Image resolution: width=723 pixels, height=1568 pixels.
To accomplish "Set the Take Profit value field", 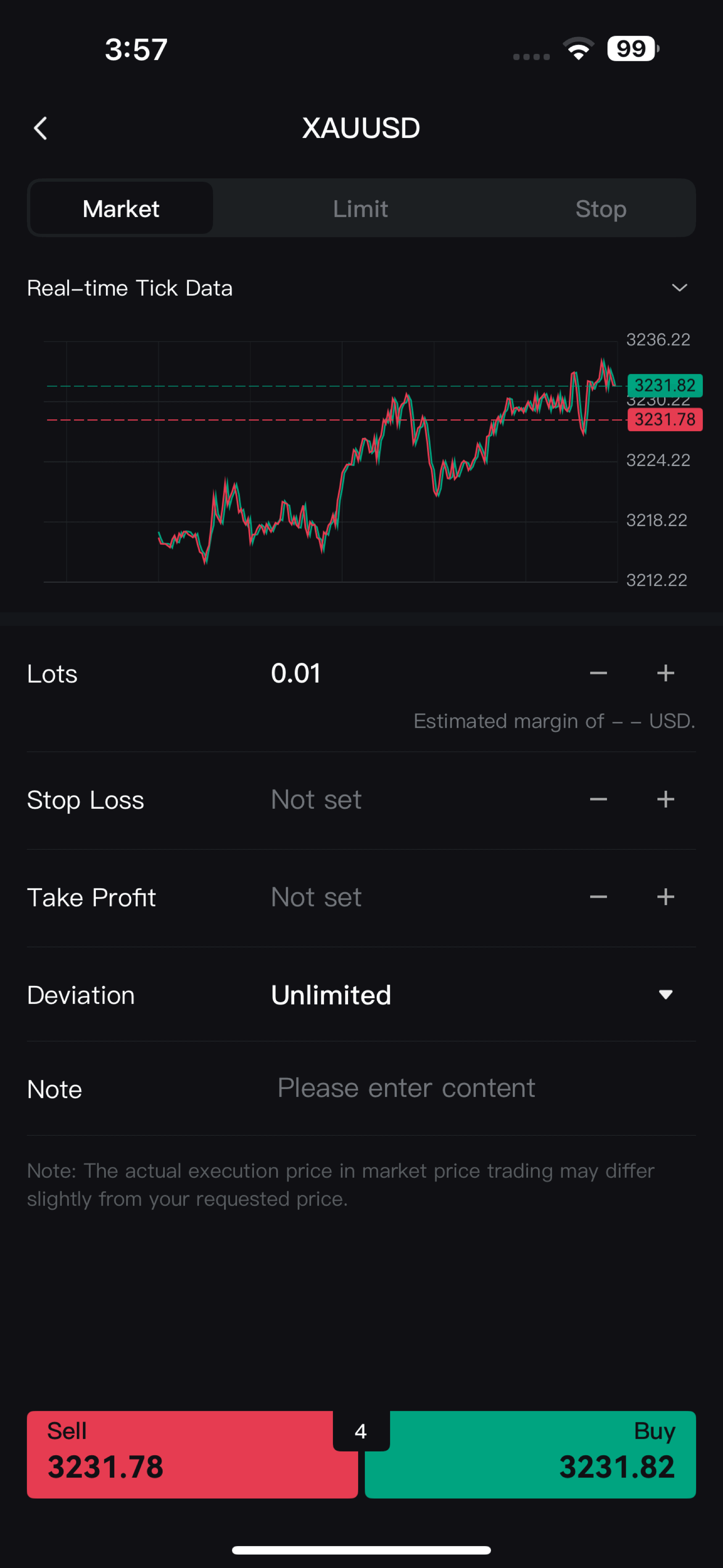I will coord(317,897).
